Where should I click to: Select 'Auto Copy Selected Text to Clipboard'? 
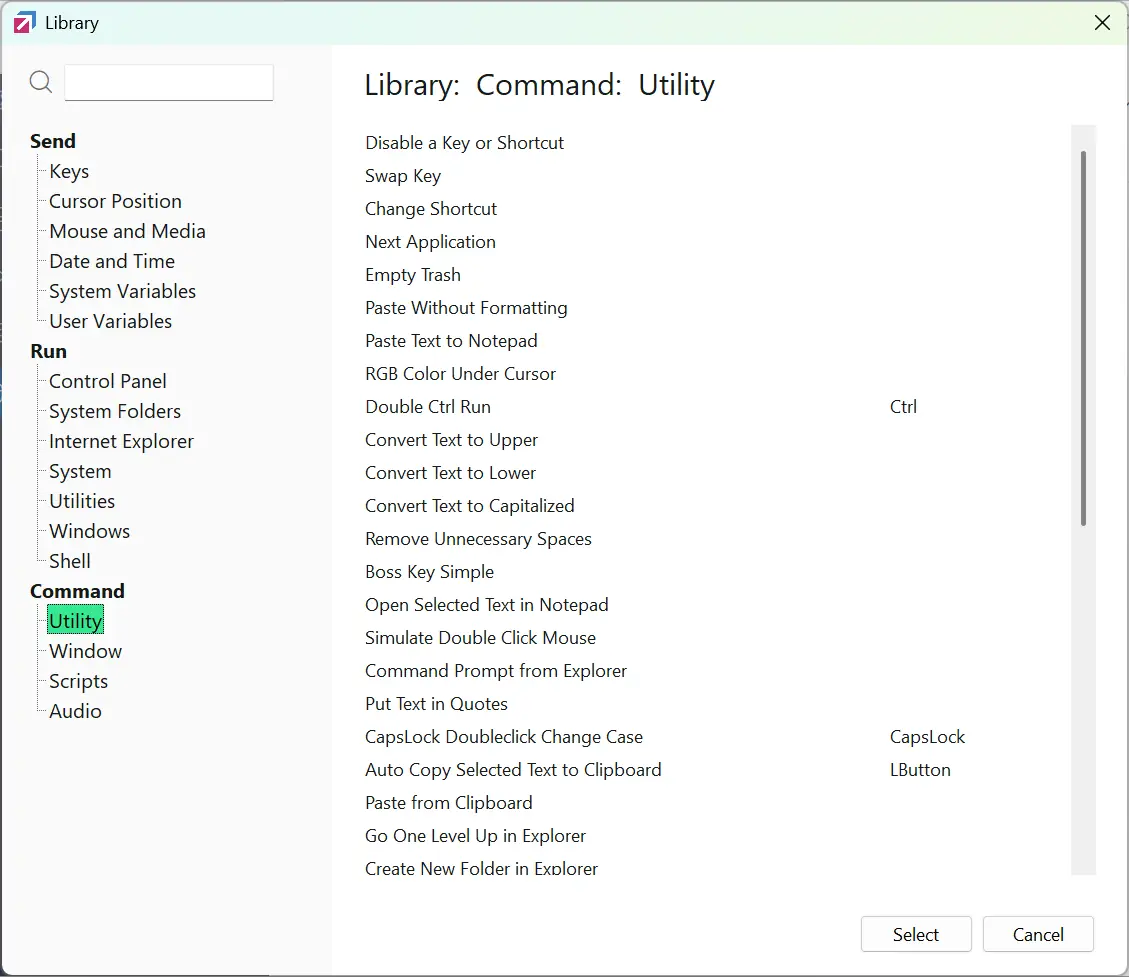(513, 770)
